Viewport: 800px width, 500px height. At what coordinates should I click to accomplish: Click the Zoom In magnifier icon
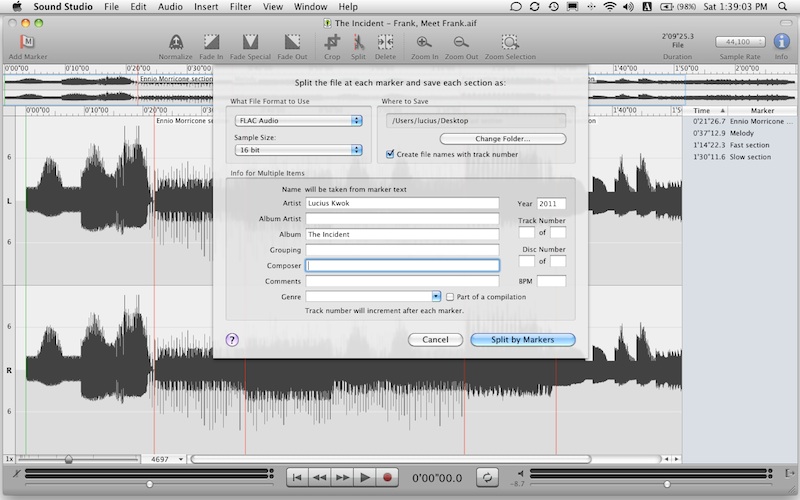pyautogui.click(x=424, y=42)
